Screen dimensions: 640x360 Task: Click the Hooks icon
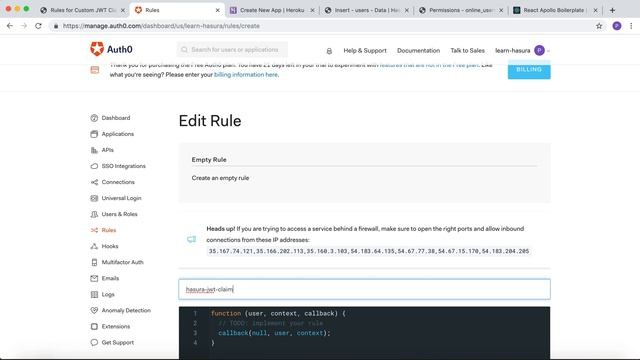pos(94,246)
